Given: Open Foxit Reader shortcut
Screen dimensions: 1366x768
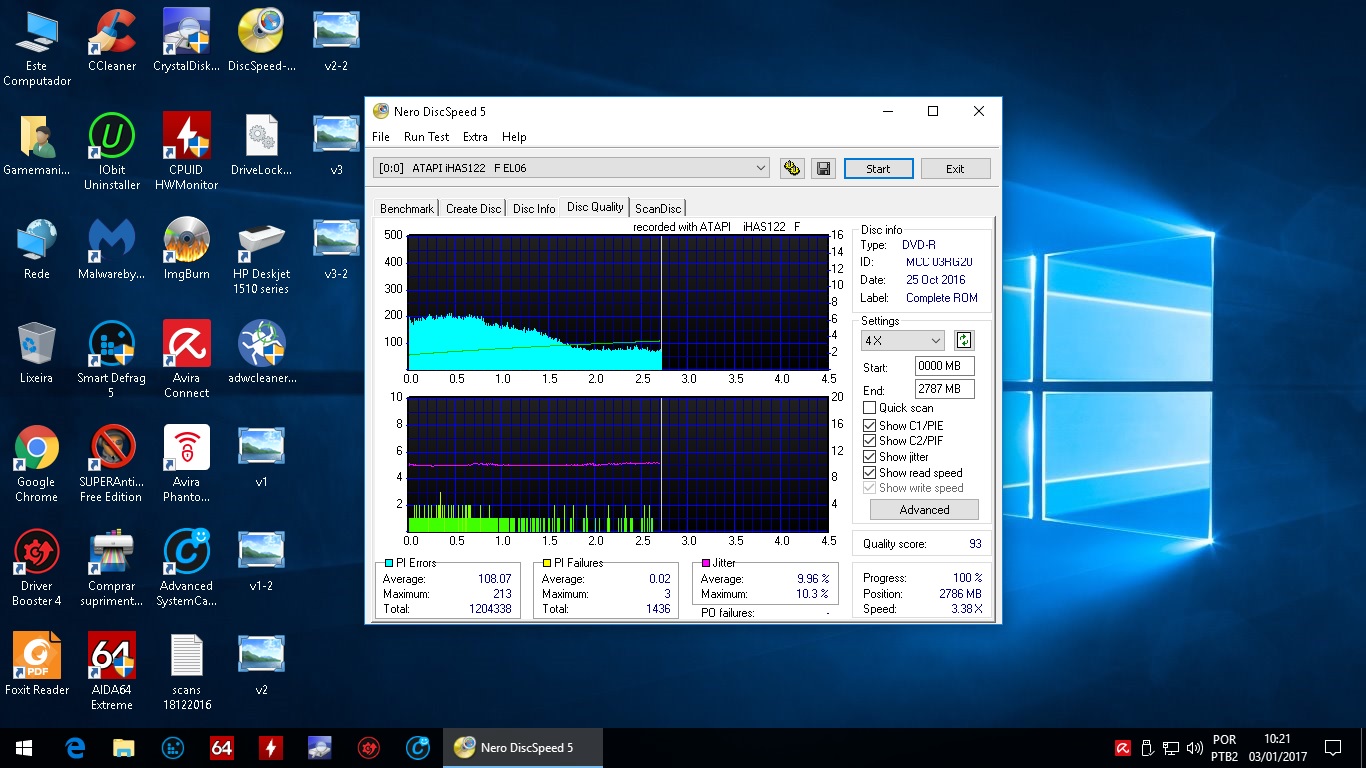Looking at the screenshot, I should coord(37,664).
